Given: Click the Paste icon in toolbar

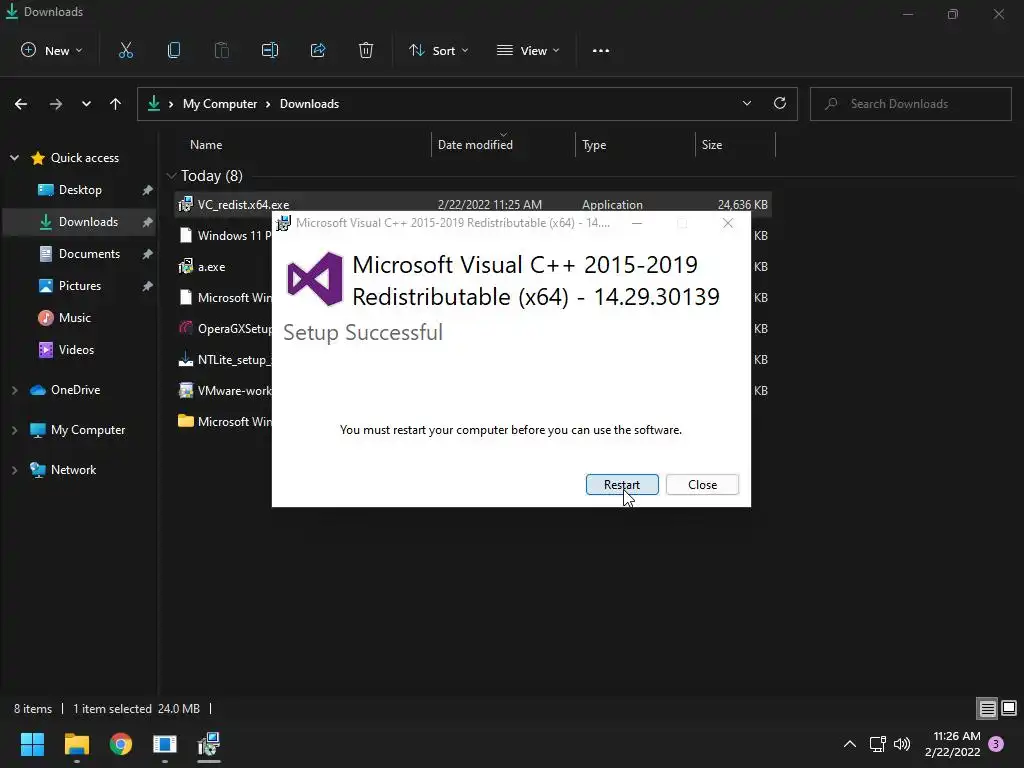Looking at the screenshot, I should pyautogui.click(x=222, y=50).
